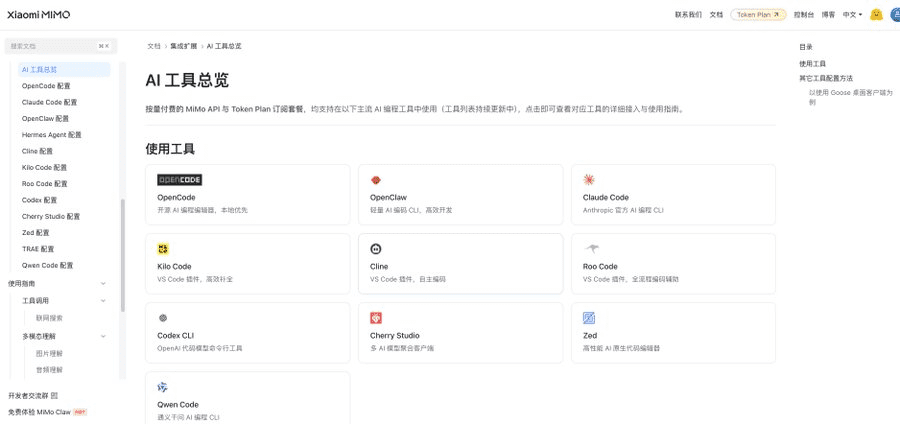Open 图片理解 in sidebar
Image resolution: width=900 pixels, height=424 pixels.
point(49,354)
